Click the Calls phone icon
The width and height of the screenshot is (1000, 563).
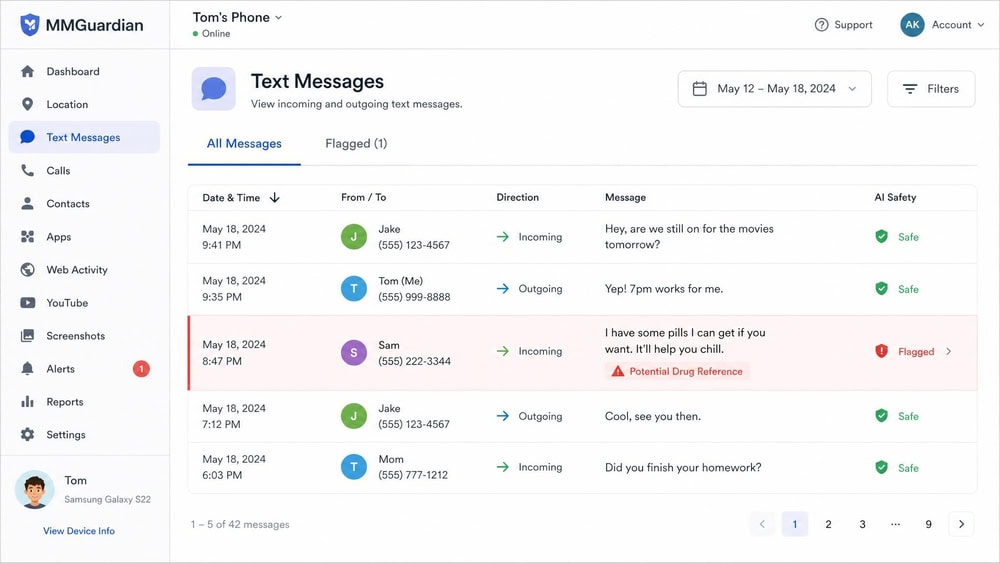27,170
